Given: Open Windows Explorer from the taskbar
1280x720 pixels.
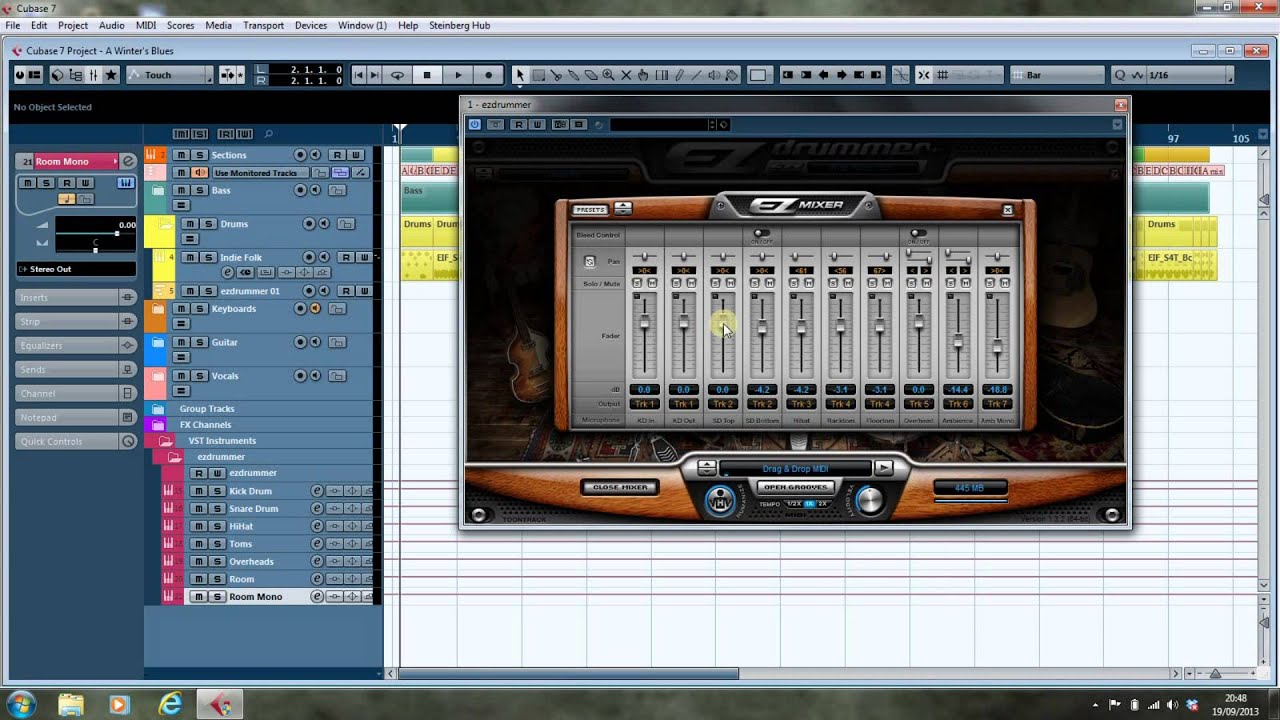Looking at the screenshot, I should 71,704.
